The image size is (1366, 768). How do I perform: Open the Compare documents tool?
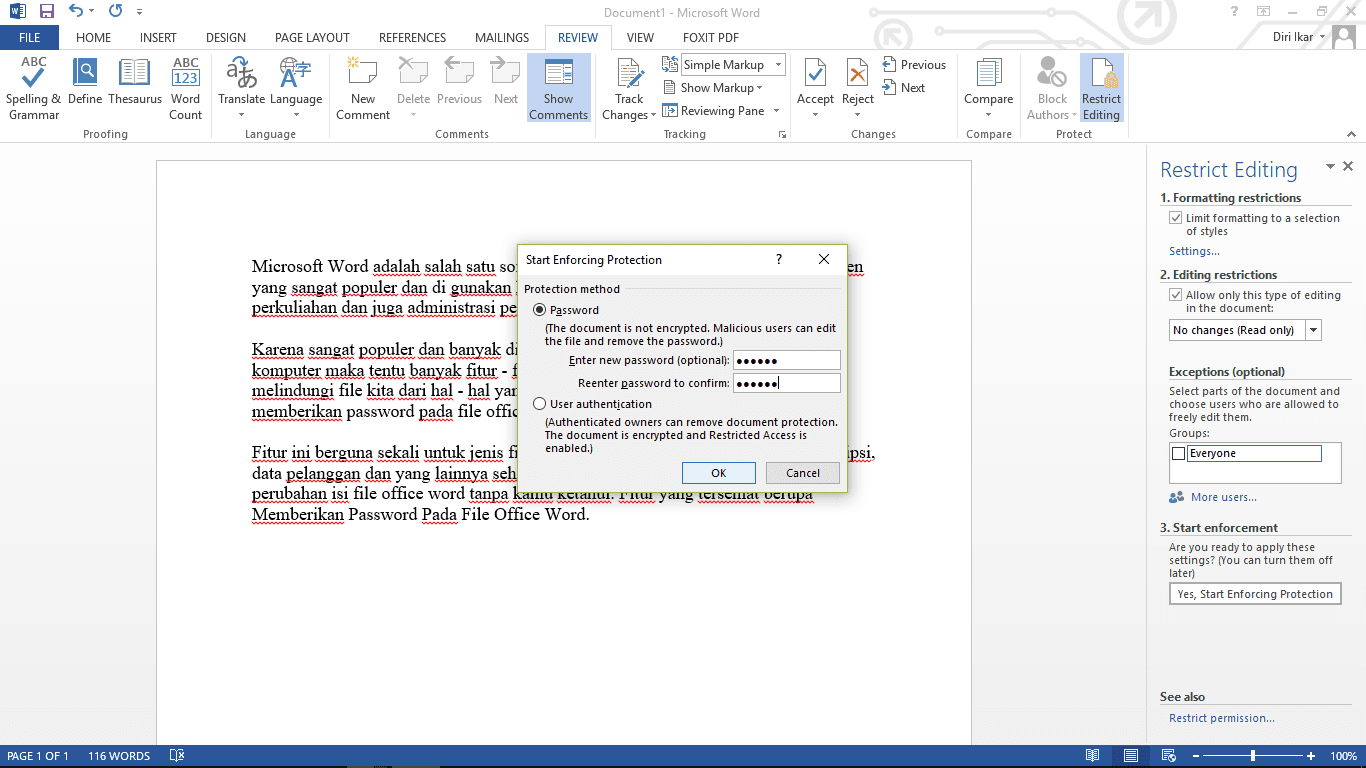pyautogui.click(x=989, y=88)
